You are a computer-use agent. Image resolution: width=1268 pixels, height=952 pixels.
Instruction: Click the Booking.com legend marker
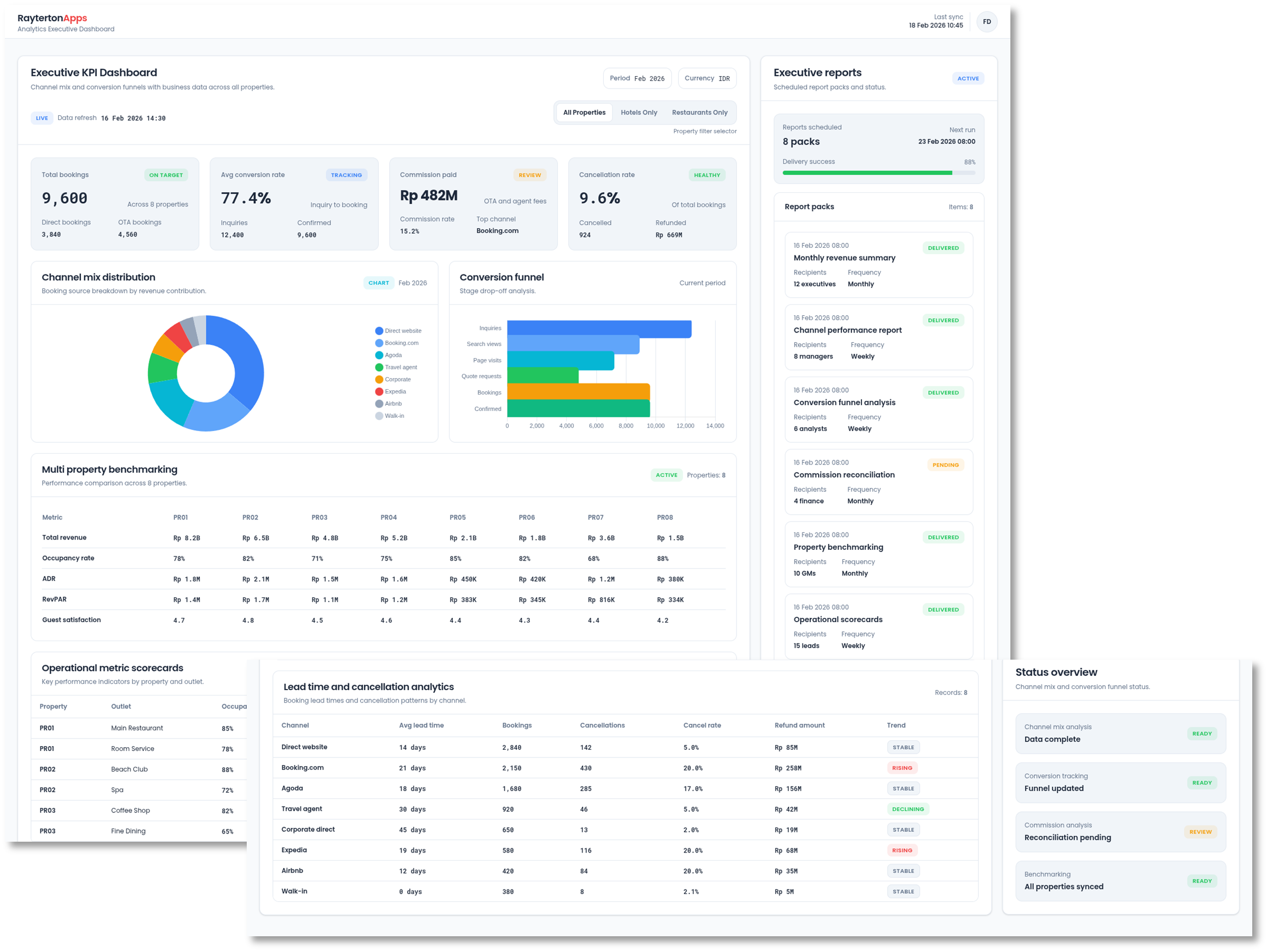pyautogui.click(x=379, y=343)
